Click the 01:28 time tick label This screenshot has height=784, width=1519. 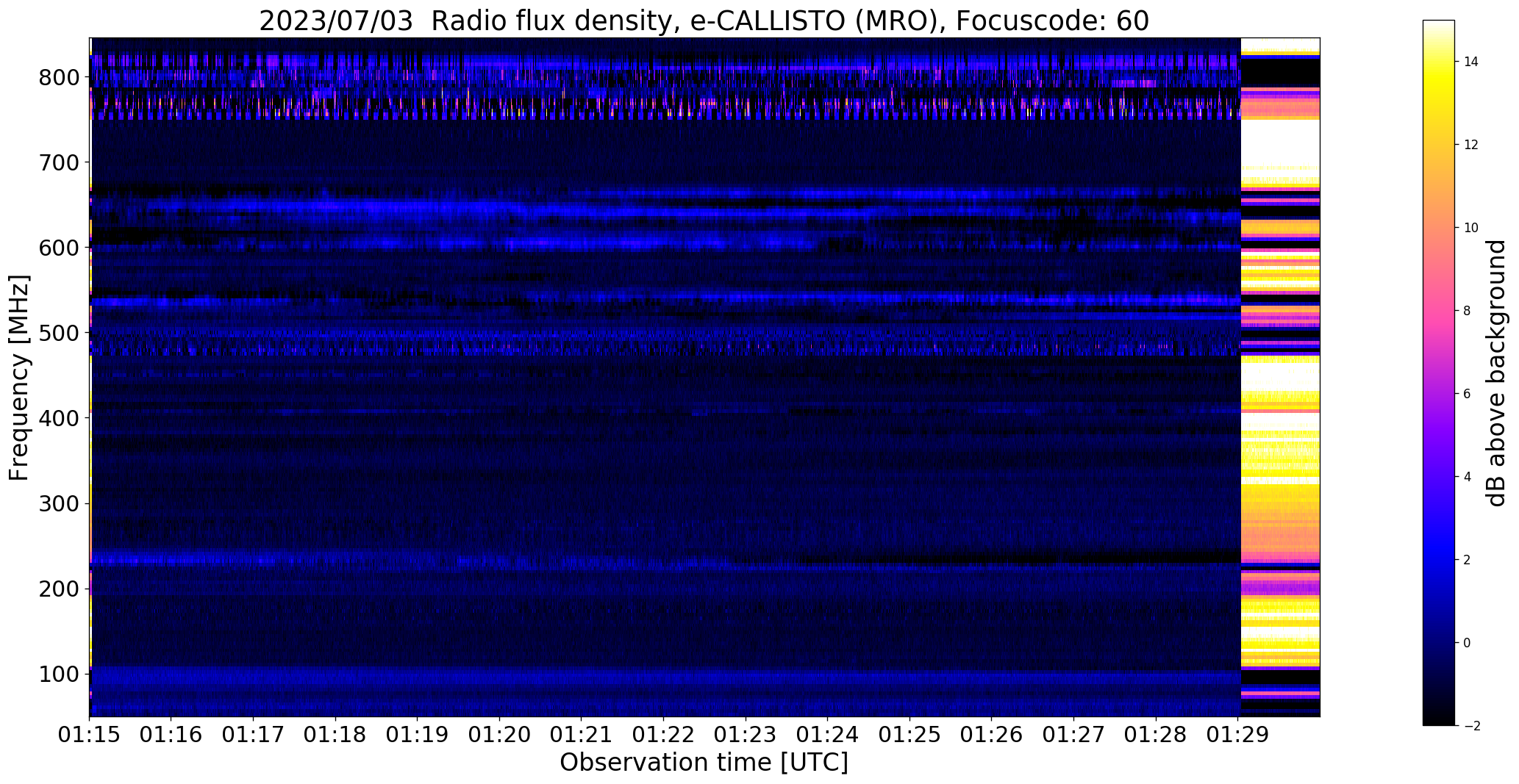[1156, 736]
